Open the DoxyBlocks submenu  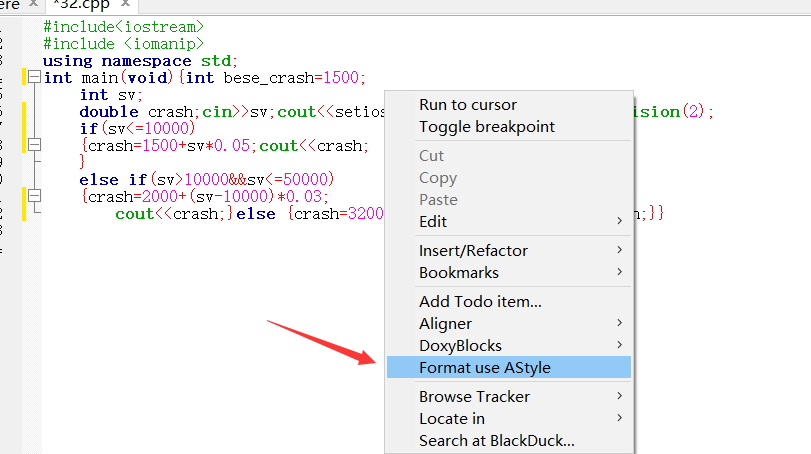pyautogui.click(x=509, y=345)
